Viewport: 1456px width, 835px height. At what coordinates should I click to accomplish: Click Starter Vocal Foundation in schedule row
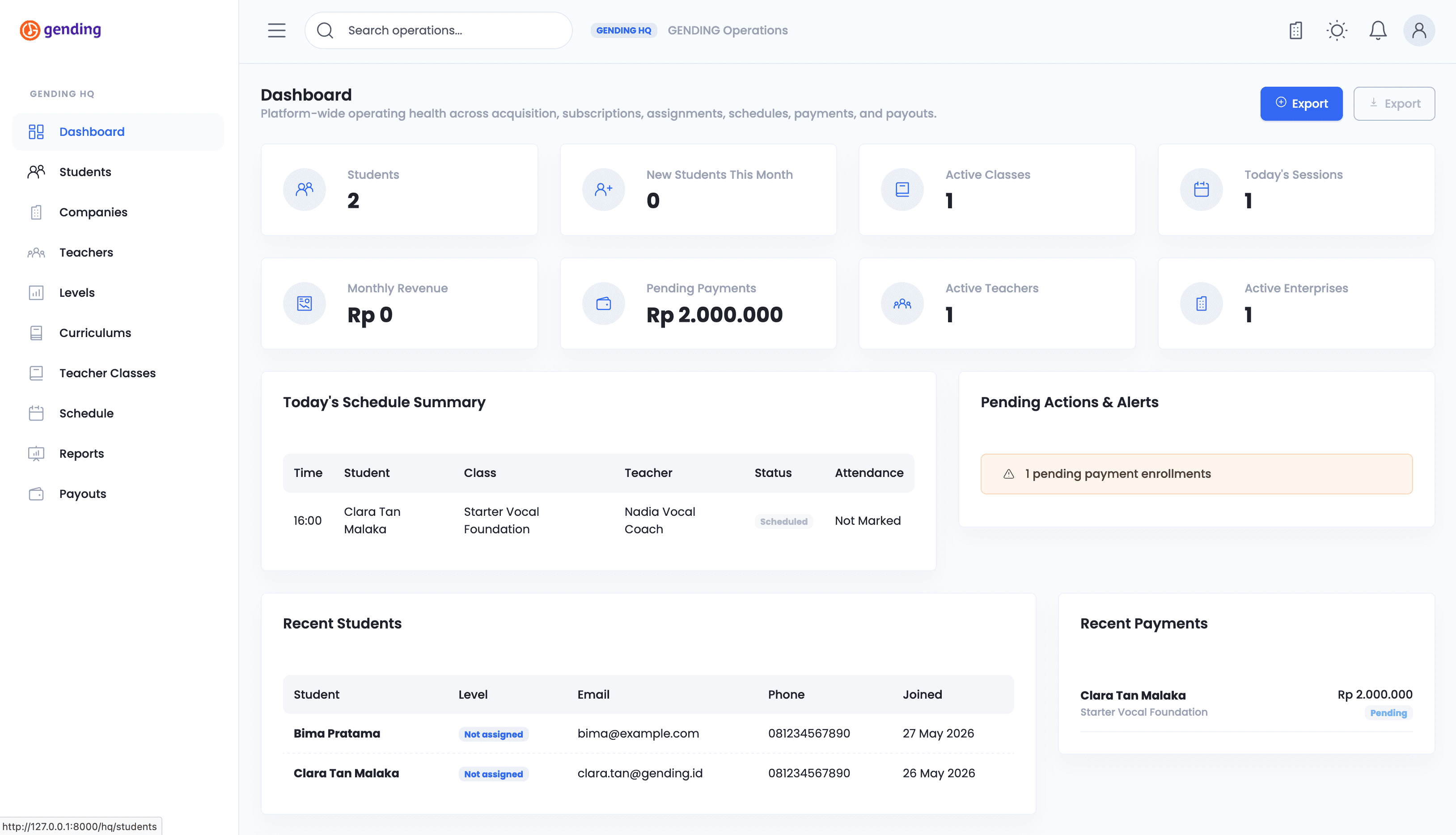(501, 520)
